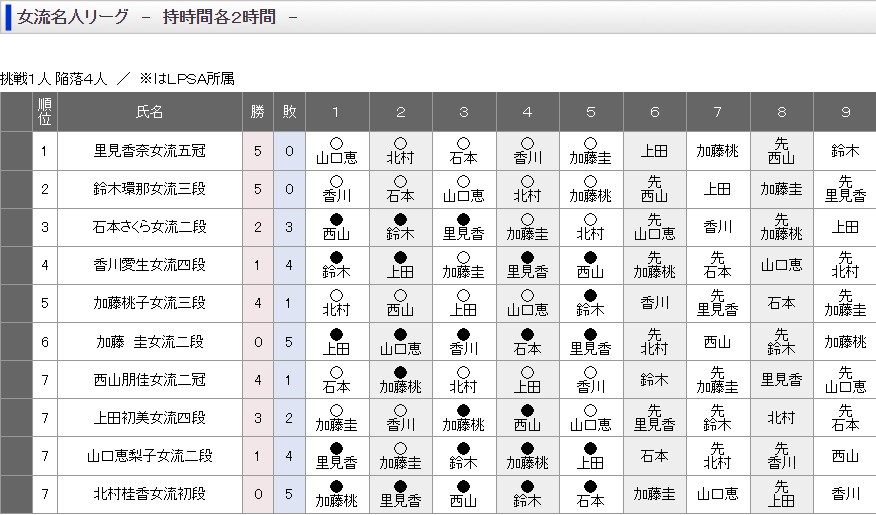Click the round 8 column header
Image resolution: width=876 pixels, height=515 pixels.
[x=782, y=112]
